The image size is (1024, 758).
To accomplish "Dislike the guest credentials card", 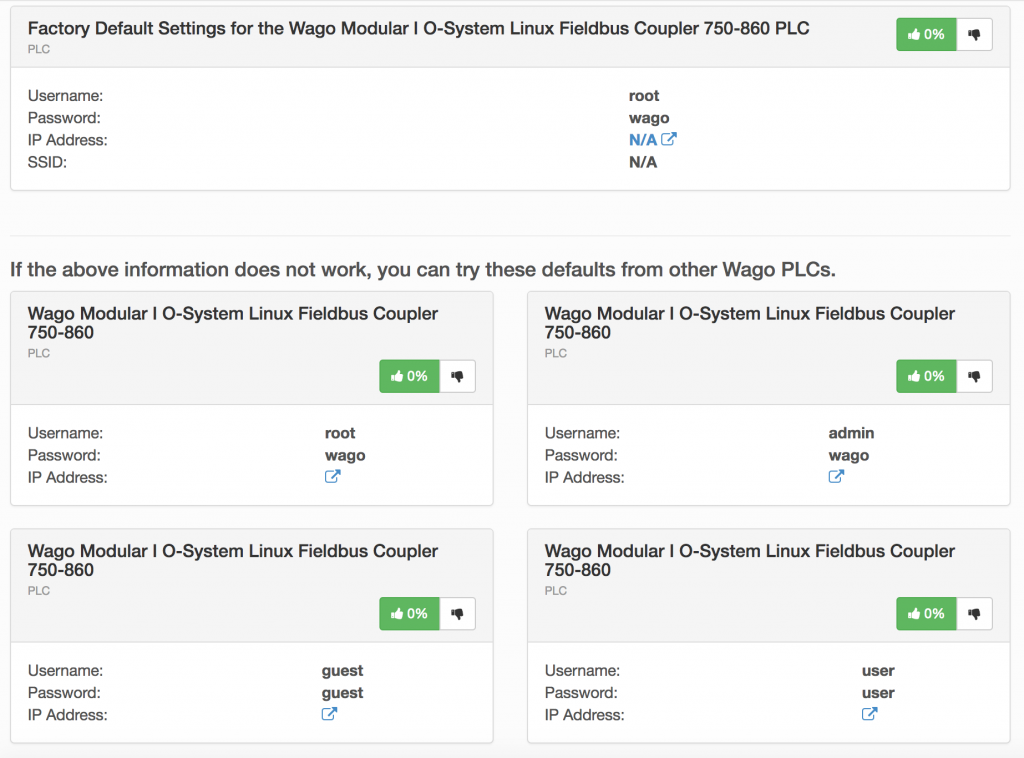I will (458, 614).
